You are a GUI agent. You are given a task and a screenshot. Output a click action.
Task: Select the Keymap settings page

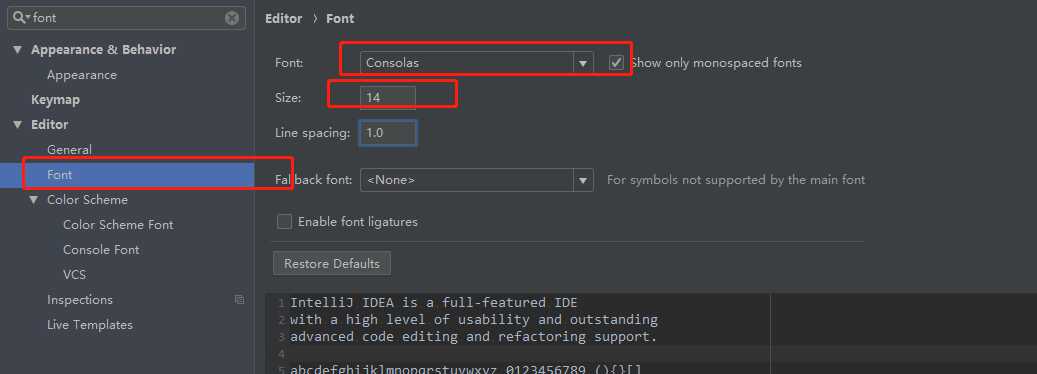56,100
